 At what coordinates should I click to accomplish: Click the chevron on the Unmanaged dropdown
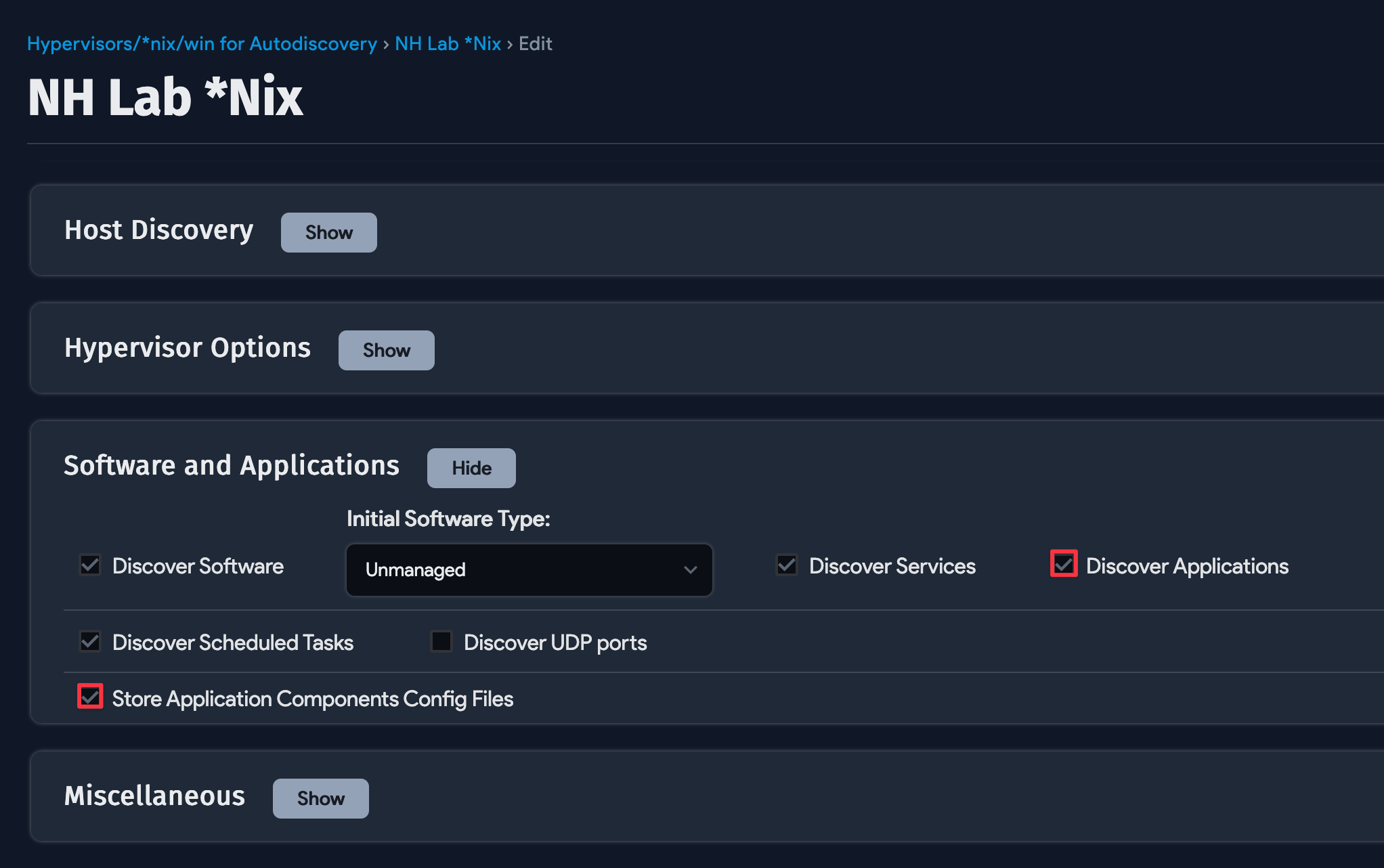(691, 569)
